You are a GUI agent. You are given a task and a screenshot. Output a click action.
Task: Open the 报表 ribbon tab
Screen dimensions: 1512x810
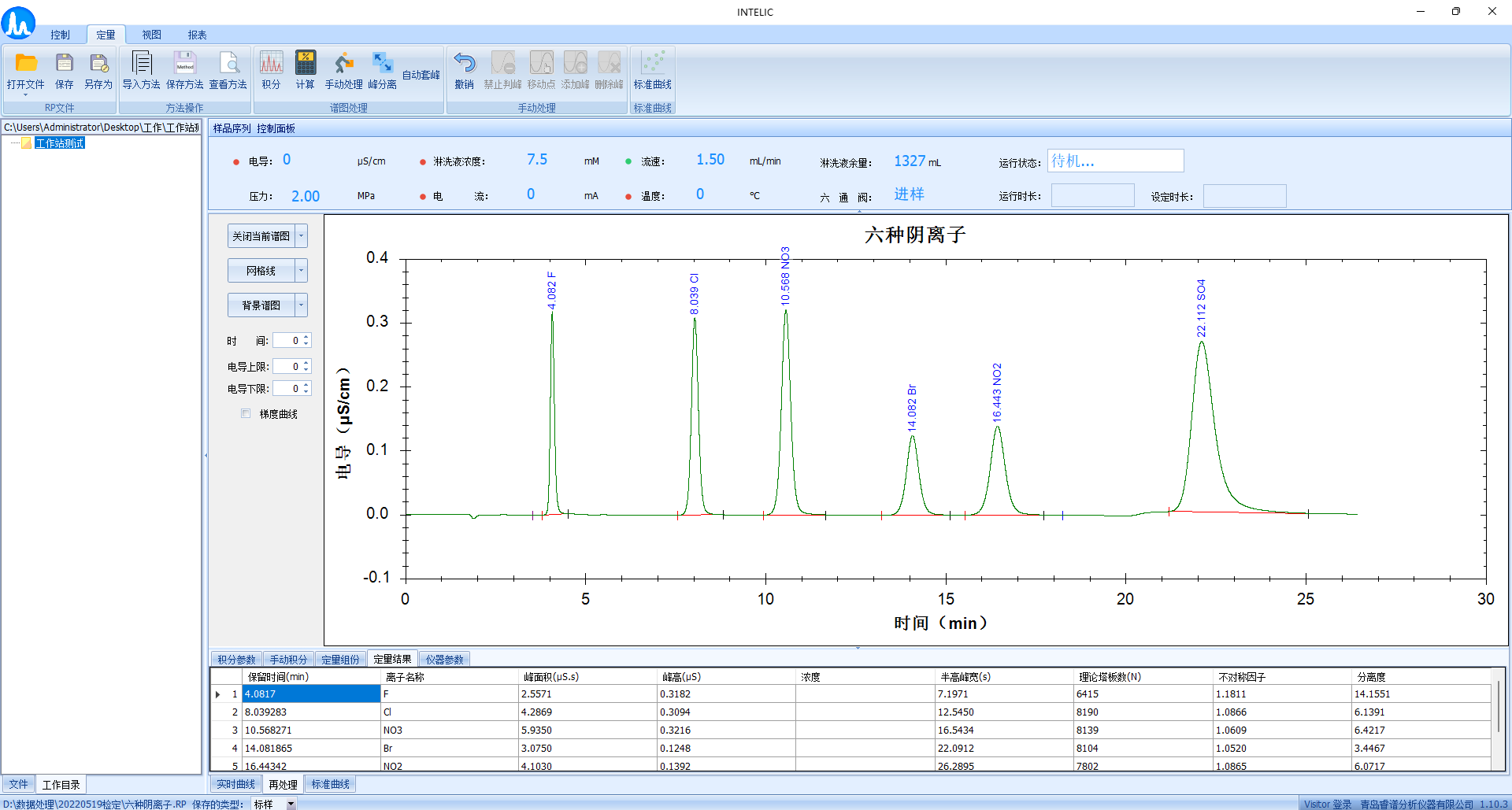tap(197, 35)
